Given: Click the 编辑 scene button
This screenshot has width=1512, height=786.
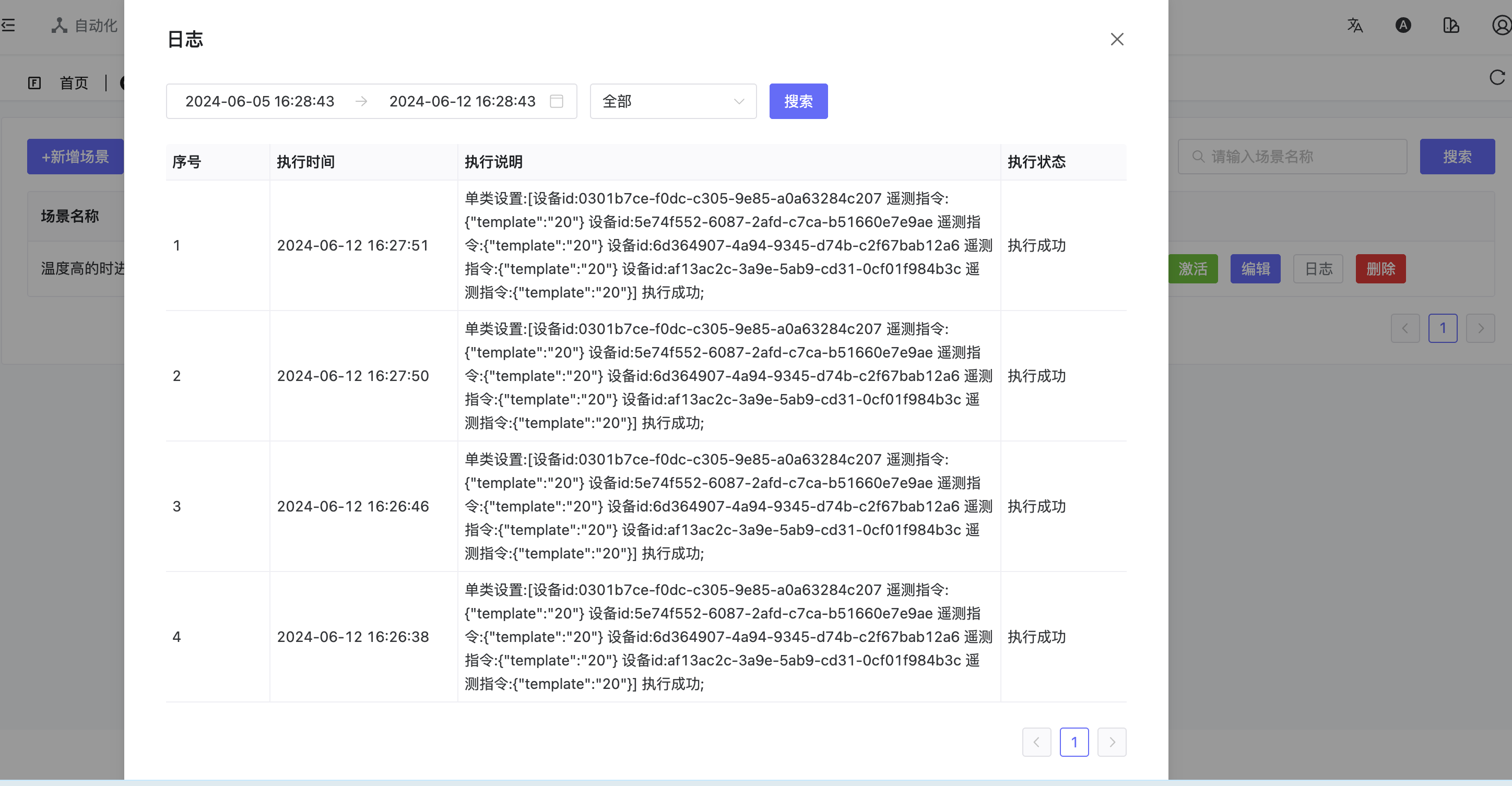Looking at the screenshot, I should 1256,269.
